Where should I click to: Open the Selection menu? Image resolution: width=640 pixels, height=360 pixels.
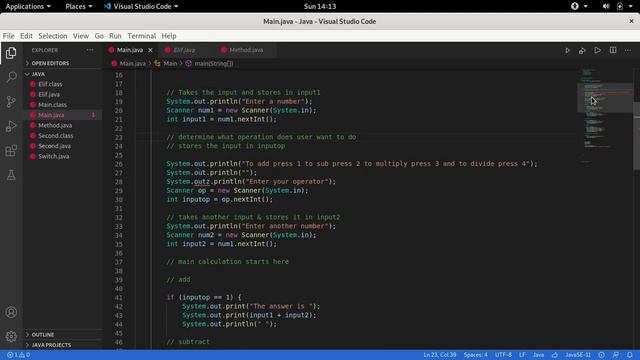point(53,36)
